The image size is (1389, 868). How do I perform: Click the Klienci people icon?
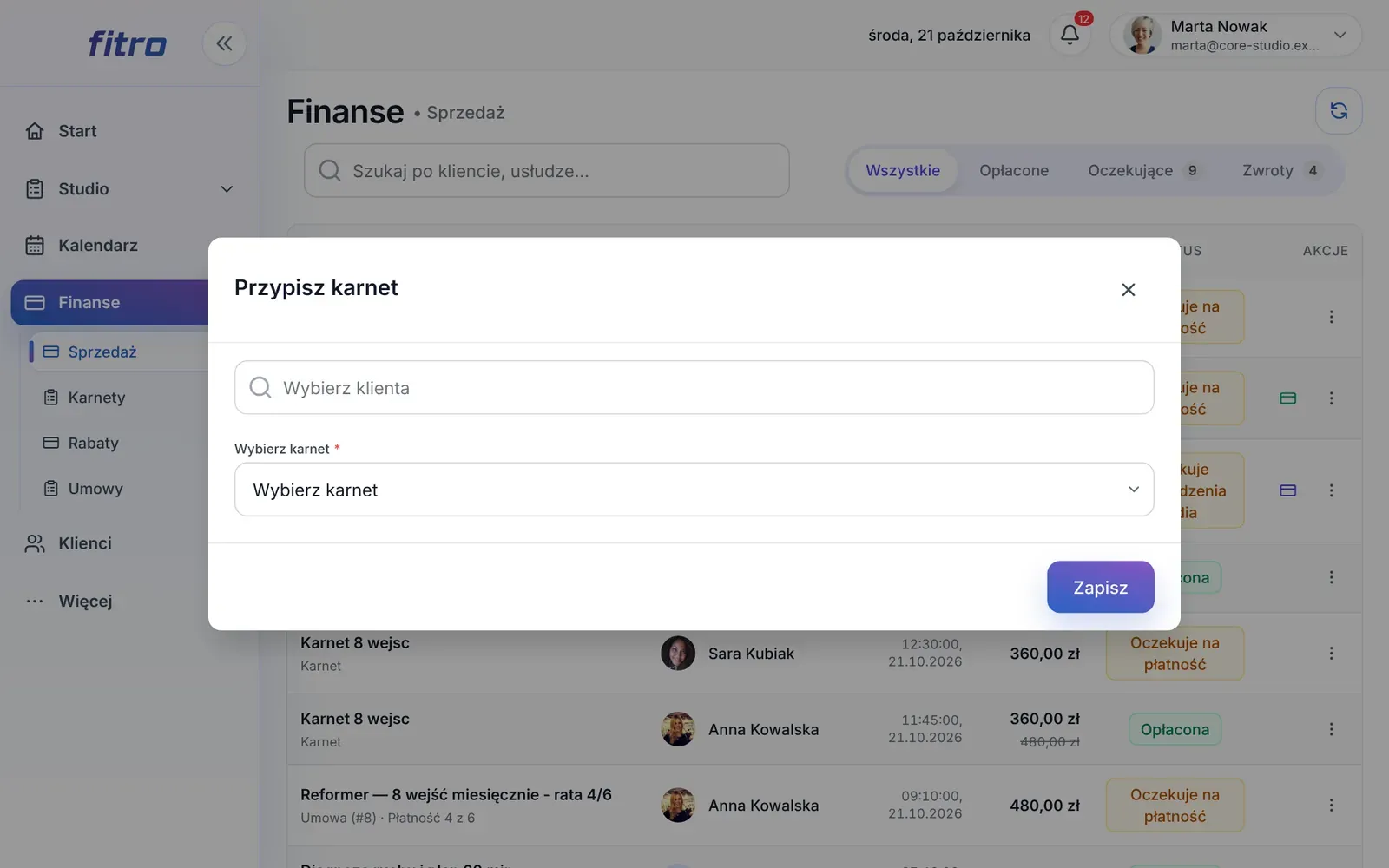(35, 543)
